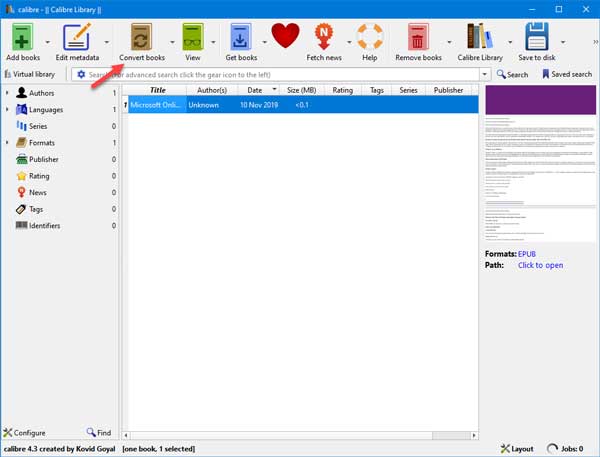This screenshot has width=600, height=457.
Task: Open Calibre Library dropdown arrow
Action: point(510,41)
